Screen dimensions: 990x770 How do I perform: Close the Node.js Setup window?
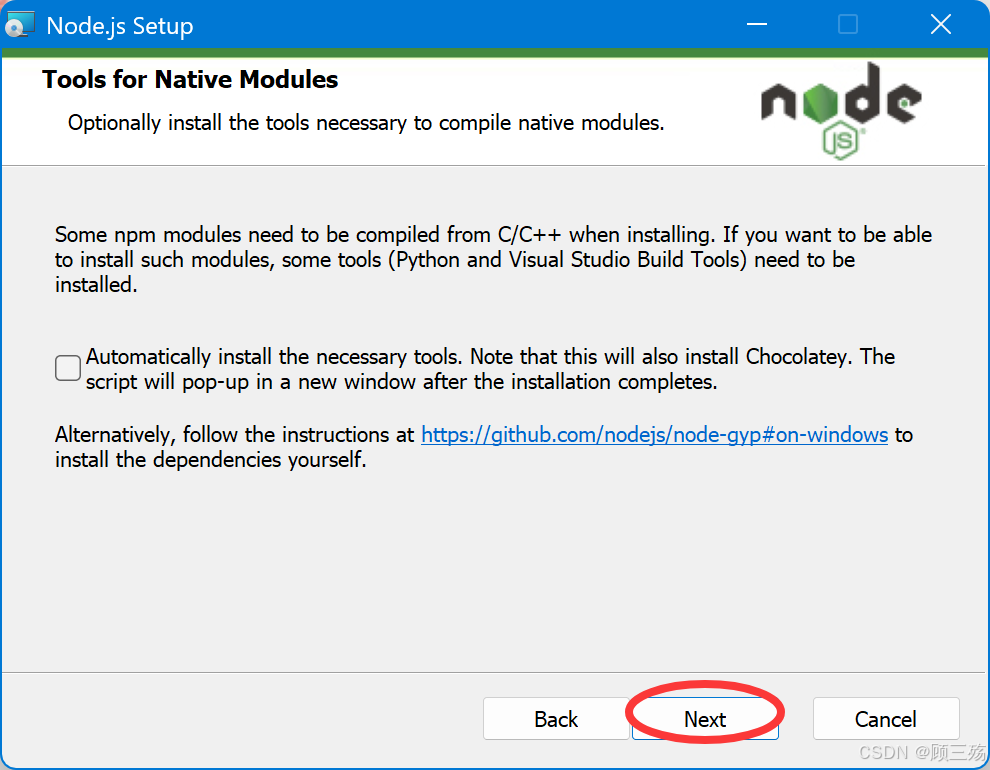(941, 25)
